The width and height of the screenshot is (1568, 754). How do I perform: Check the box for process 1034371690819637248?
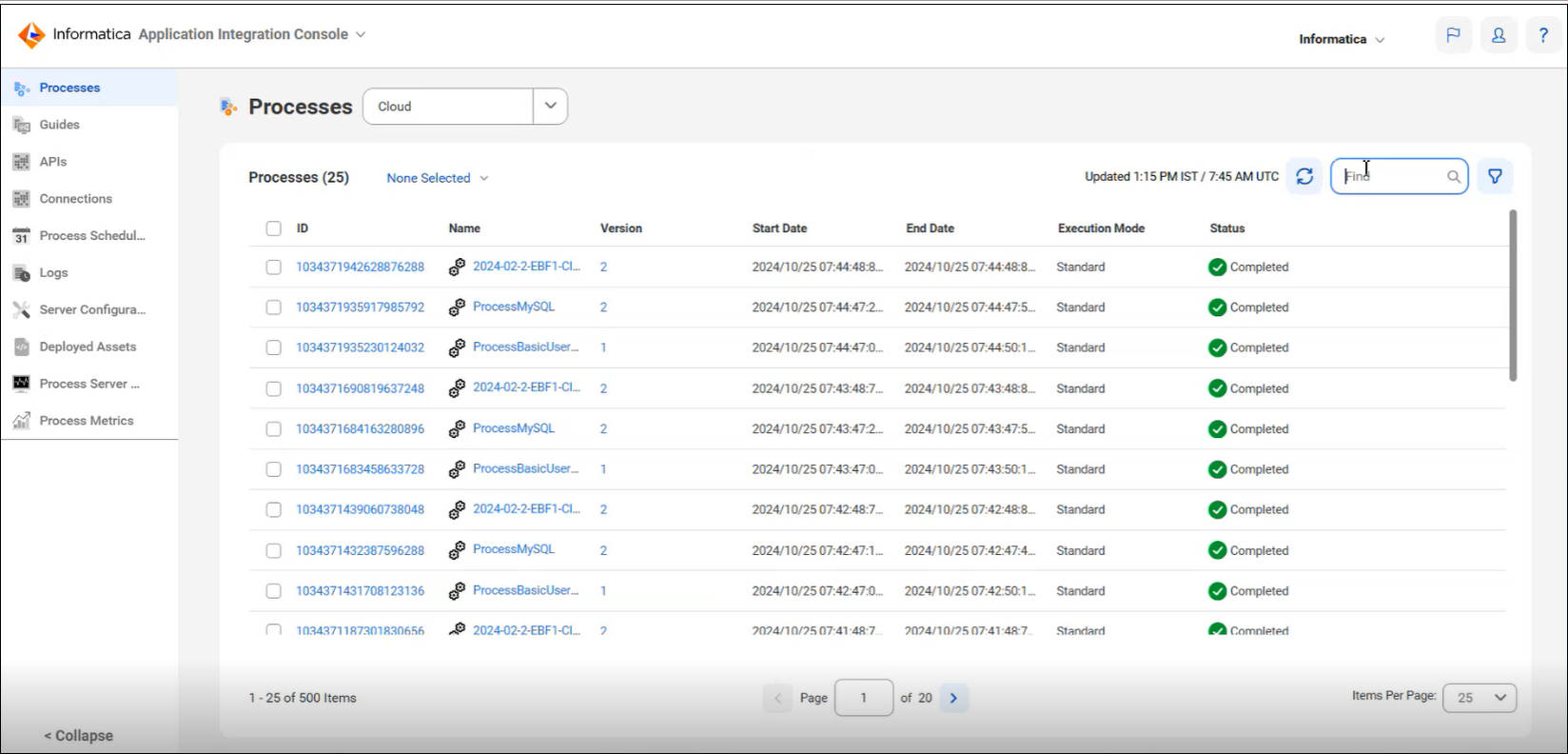point(274,389)
